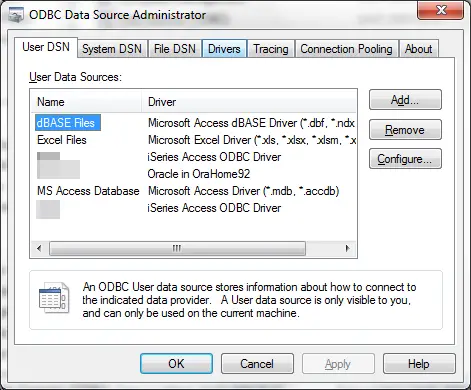Click the ODBC title bar application icon
The image size is (471, 390).
(x=16, y=15)
